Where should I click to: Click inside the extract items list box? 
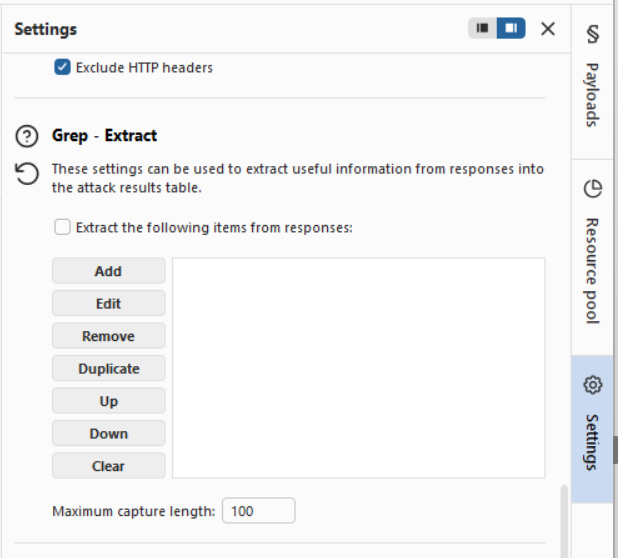(x=359, y=368)
